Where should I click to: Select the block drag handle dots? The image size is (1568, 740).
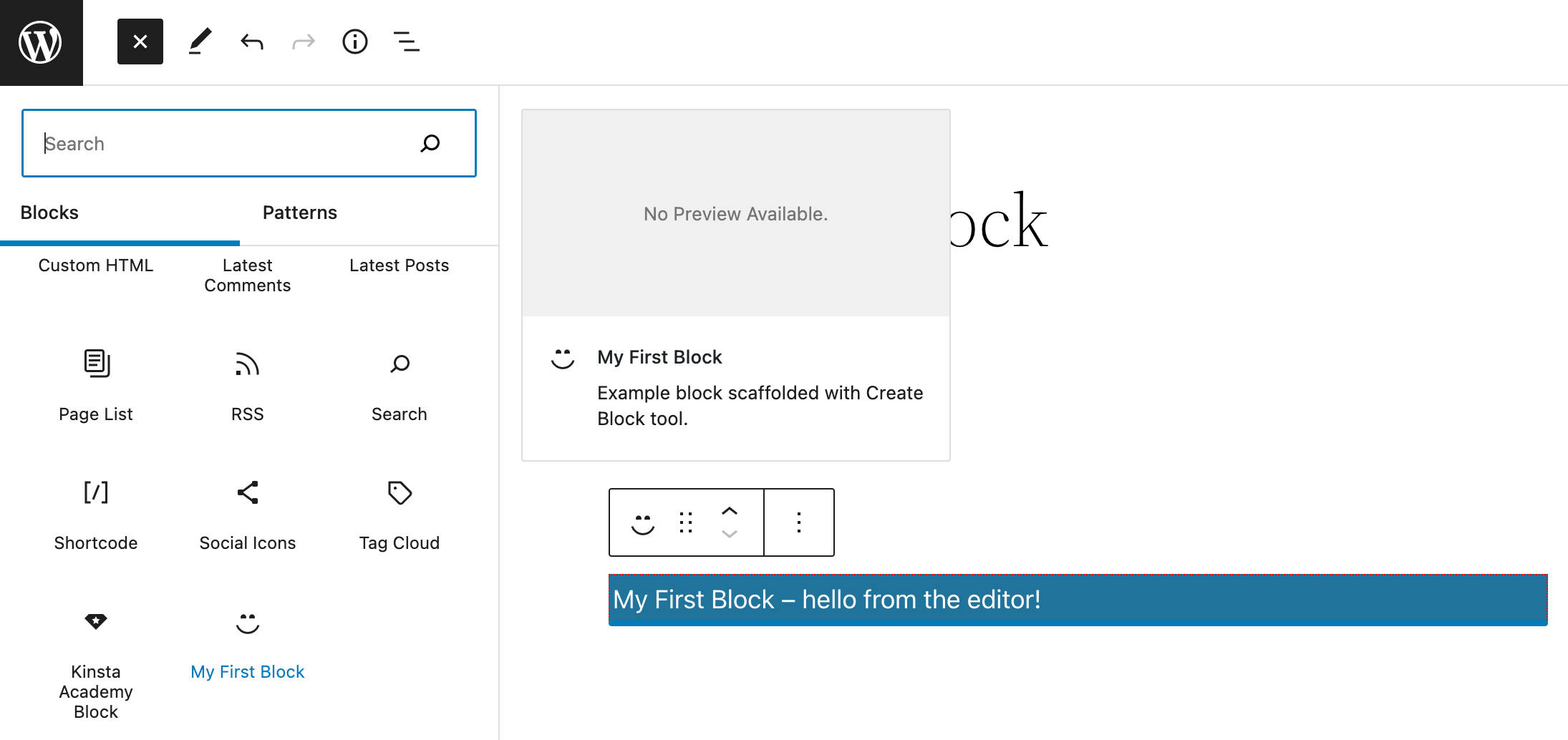pos(685,522)
